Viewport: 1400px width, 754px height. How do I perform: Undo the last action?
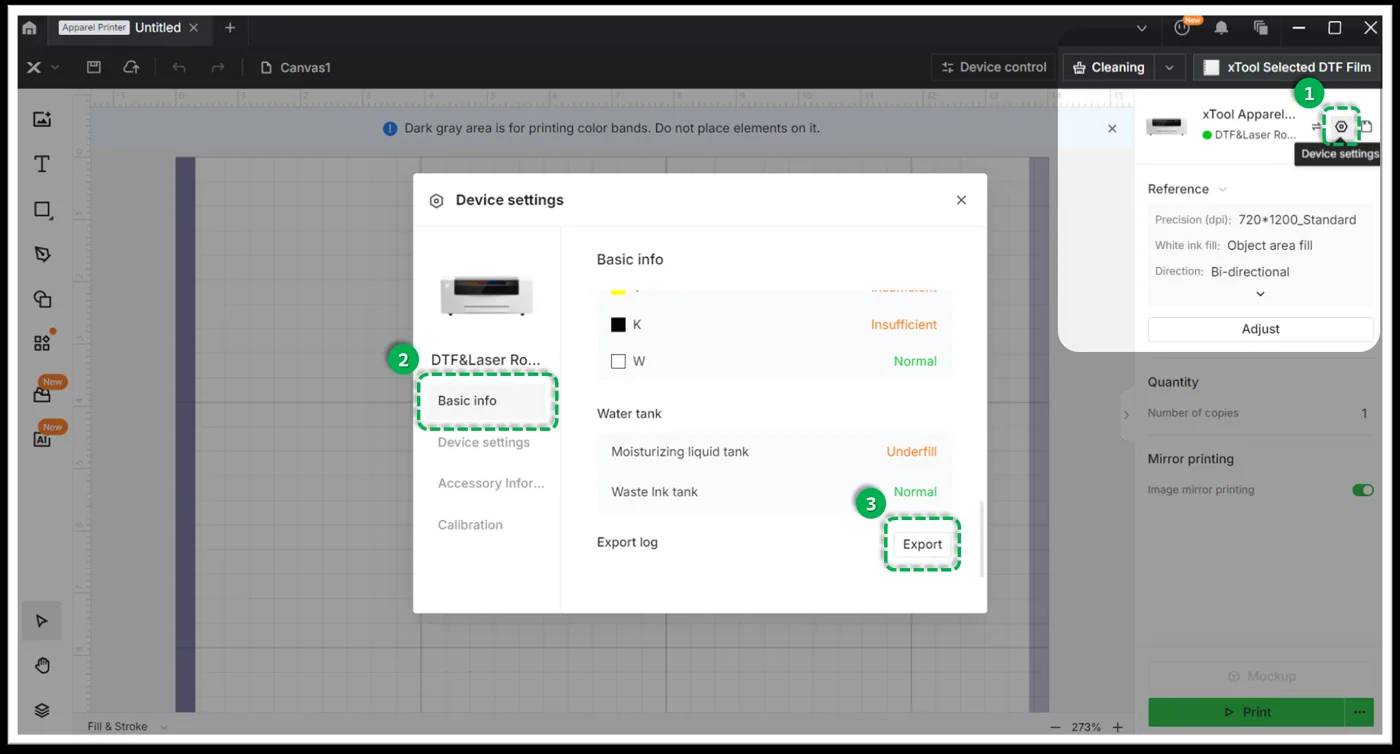point(179,67)
